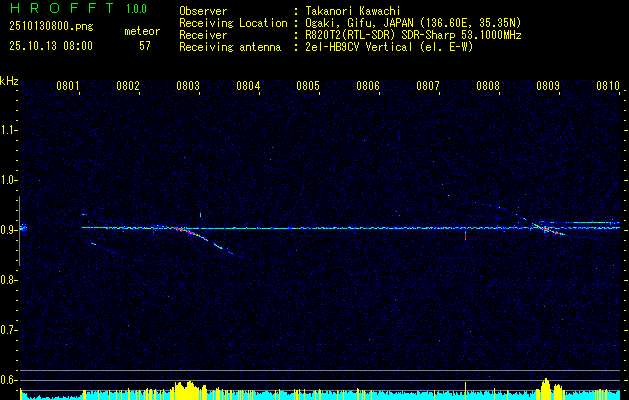Click the 0804 time marker
Screen dimensions: 629x400
click(x=248, y=86)
